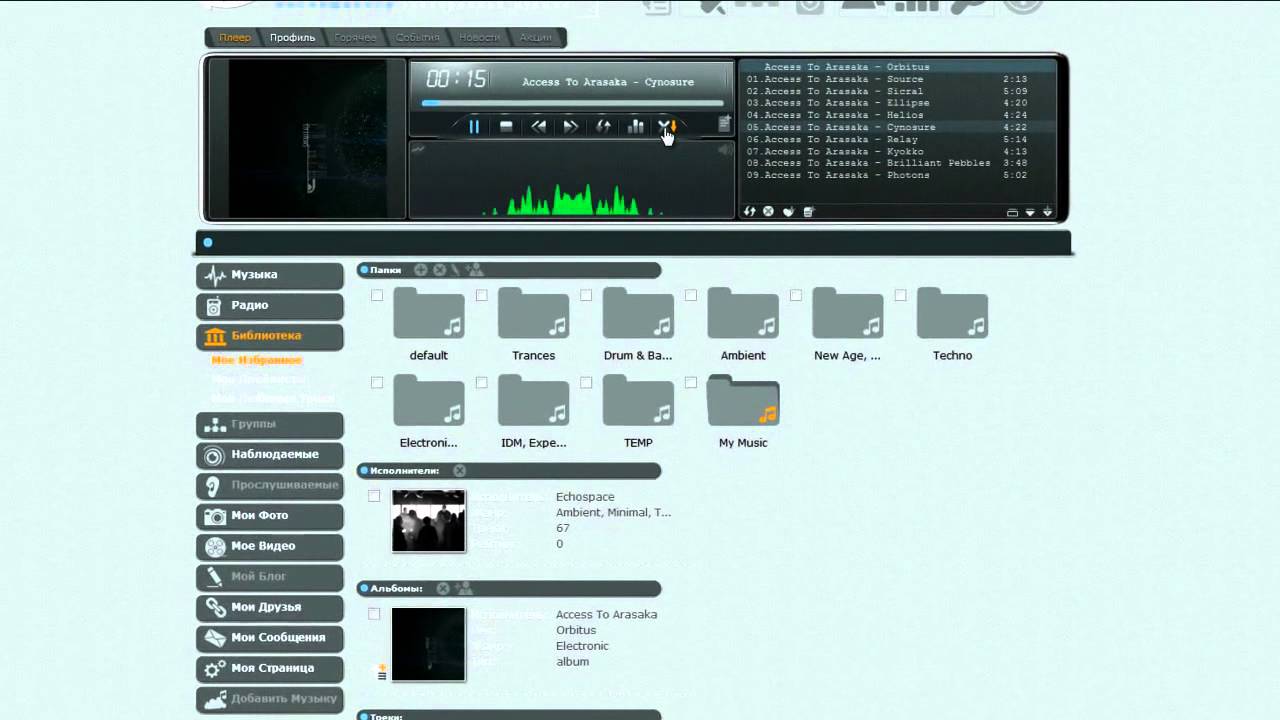Screen dimensions: 1280x720
Task: Tick the IDM, Expe... folder checkbox
Action: 482,382
